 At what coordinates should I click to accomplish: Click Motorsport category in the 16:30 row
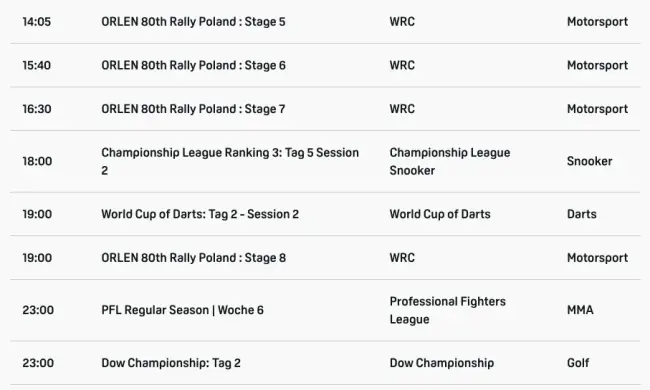coord(597,109)
